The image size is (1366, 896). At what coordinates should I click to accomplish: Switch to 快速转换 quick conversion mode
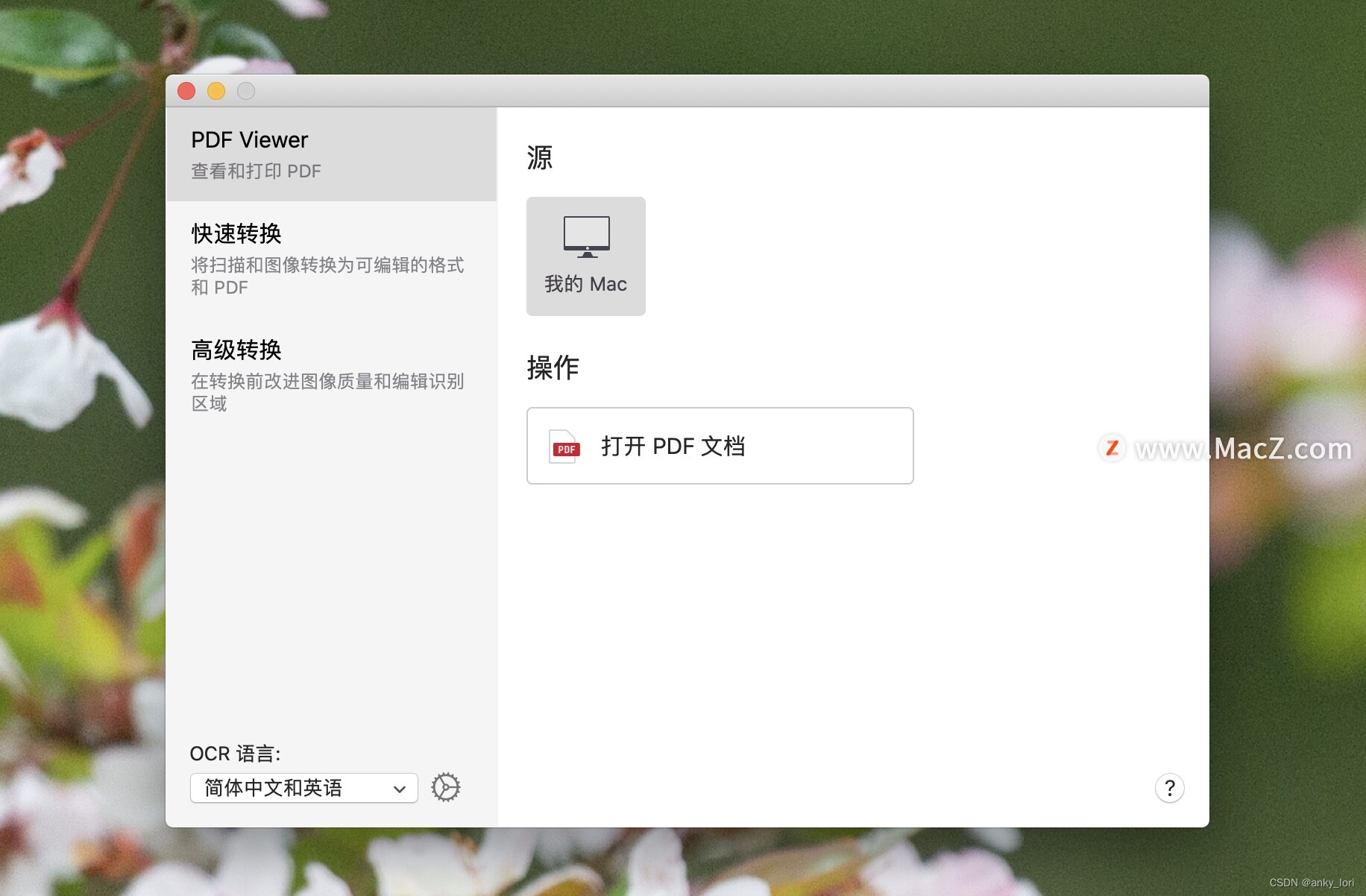pyautogui.click(x=331, y=259)
